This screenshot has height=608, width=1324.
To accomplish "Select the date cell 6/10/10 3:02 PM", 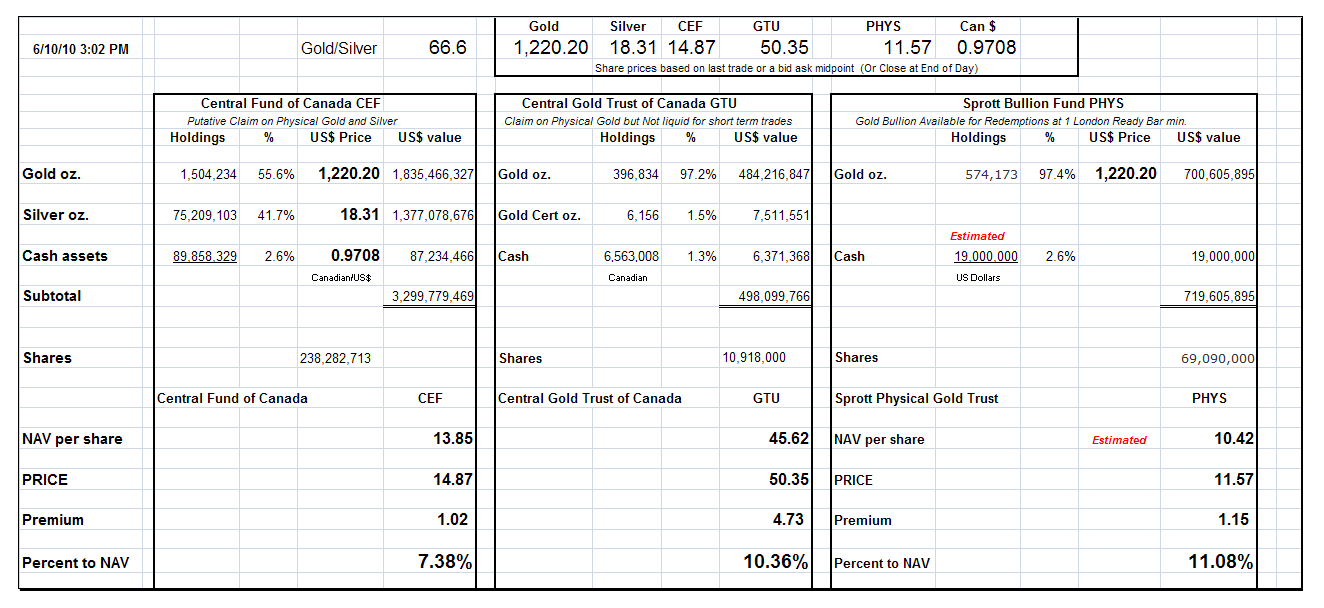I will pos(80,48).
